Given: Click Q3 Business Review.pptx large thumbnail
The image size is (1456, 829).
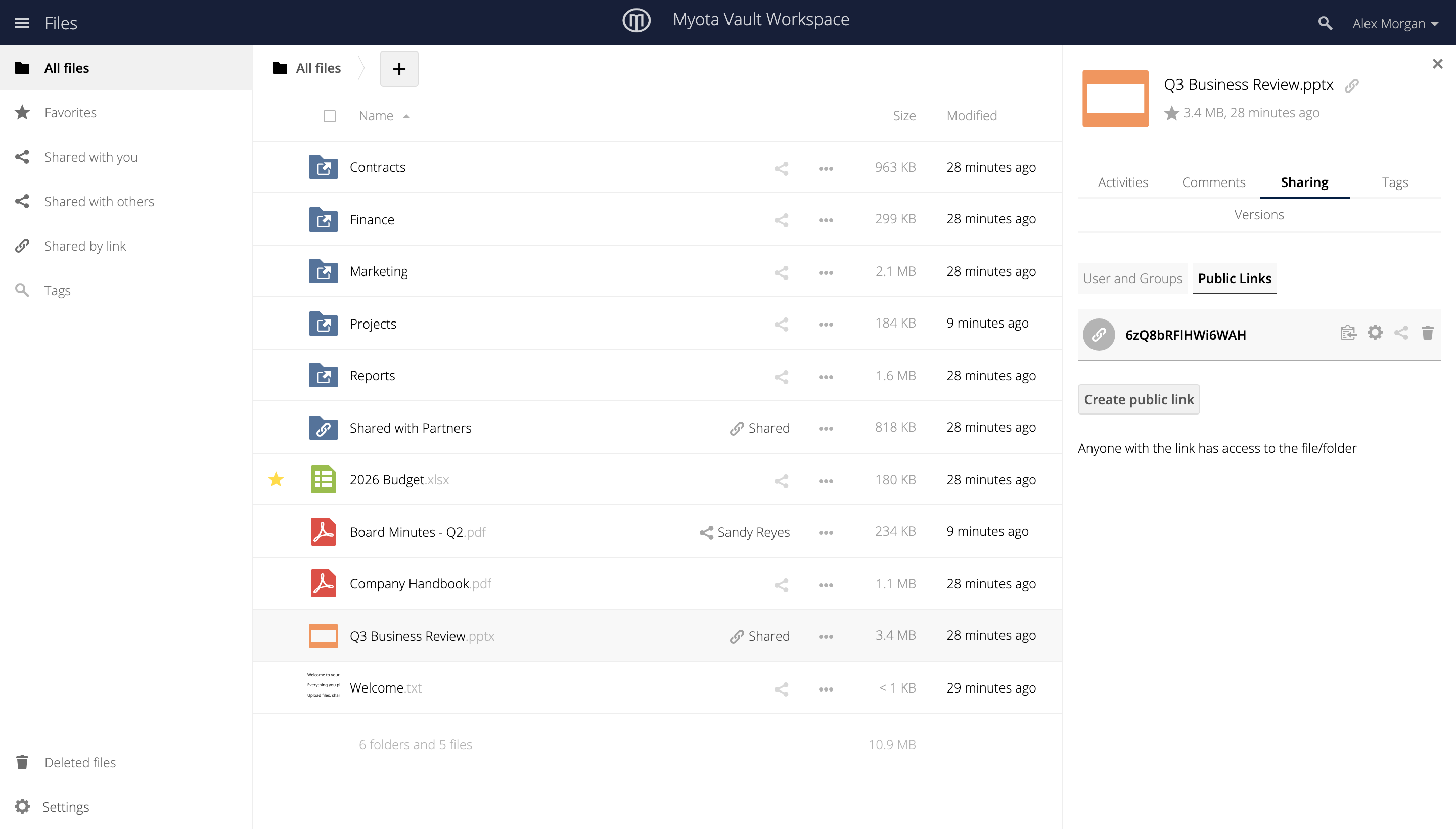Looking at the screenshot, I should (1115, 99).
